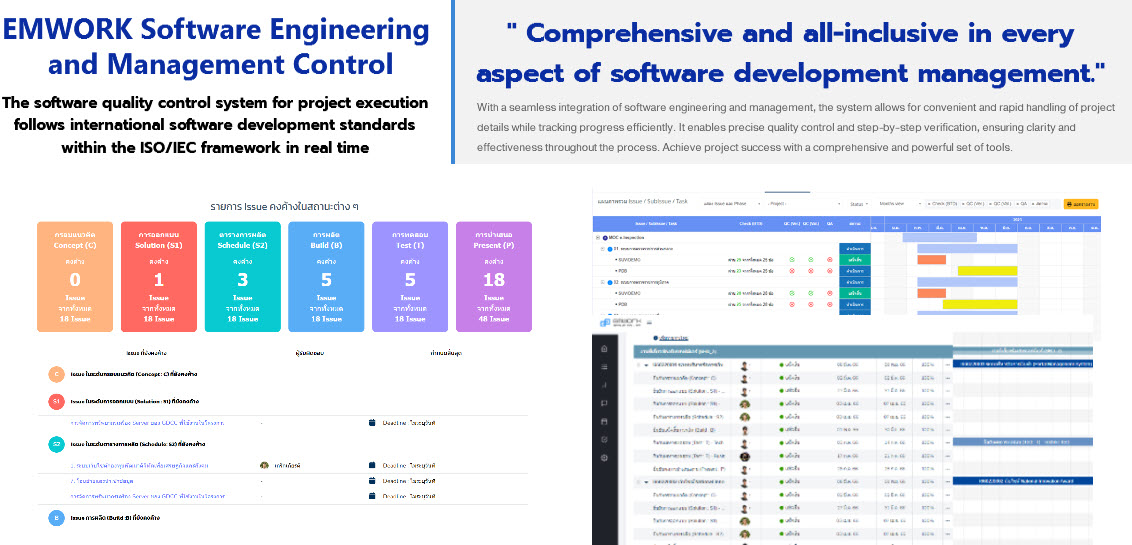
Task: Open the Months view dropdown
Action: tap(899, 204)
